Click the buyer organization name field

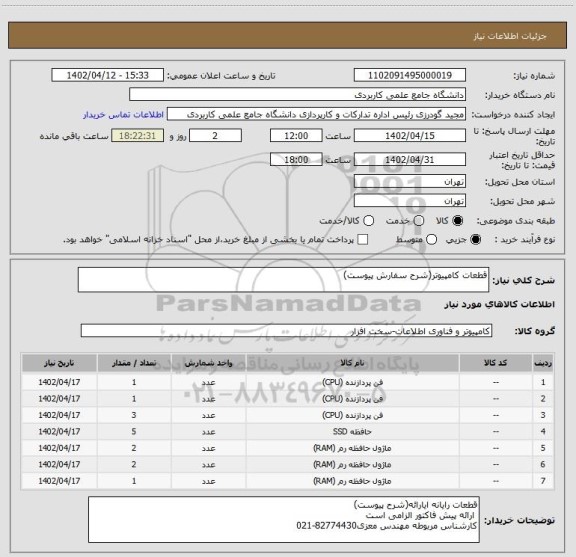coord(298,95)
